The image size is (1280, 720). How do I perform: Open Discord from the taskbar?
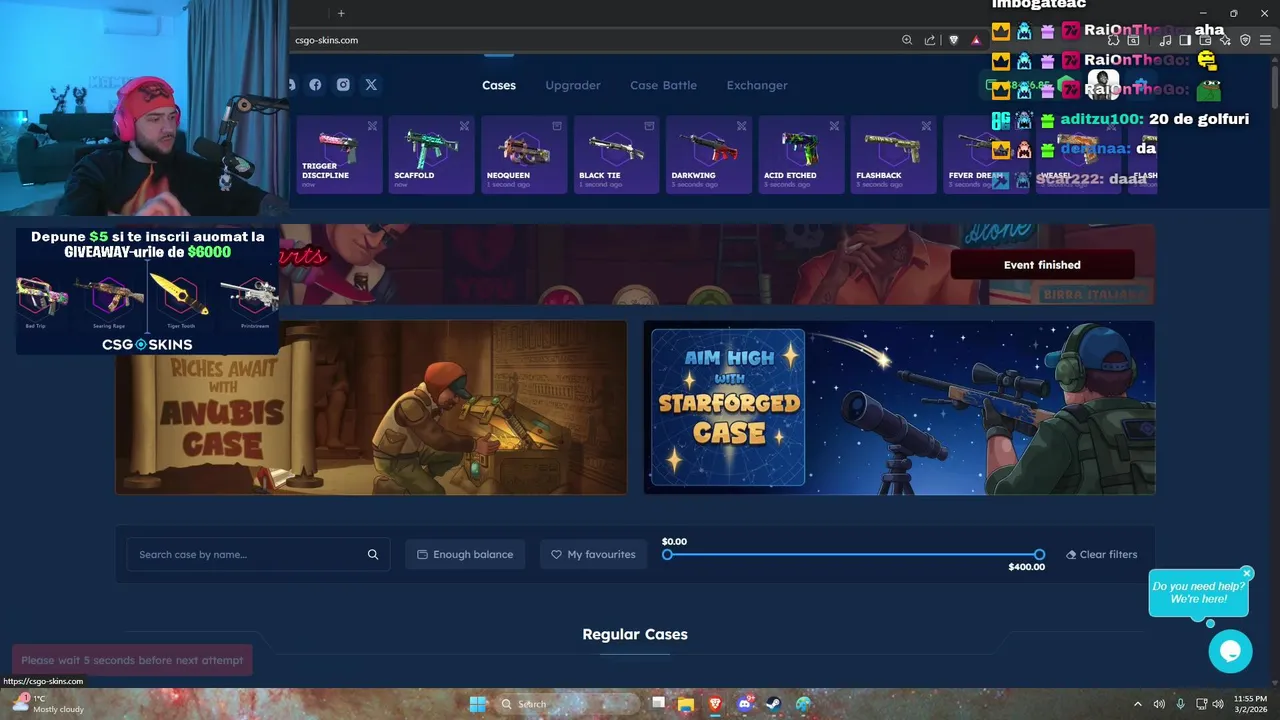pos(744,704)
